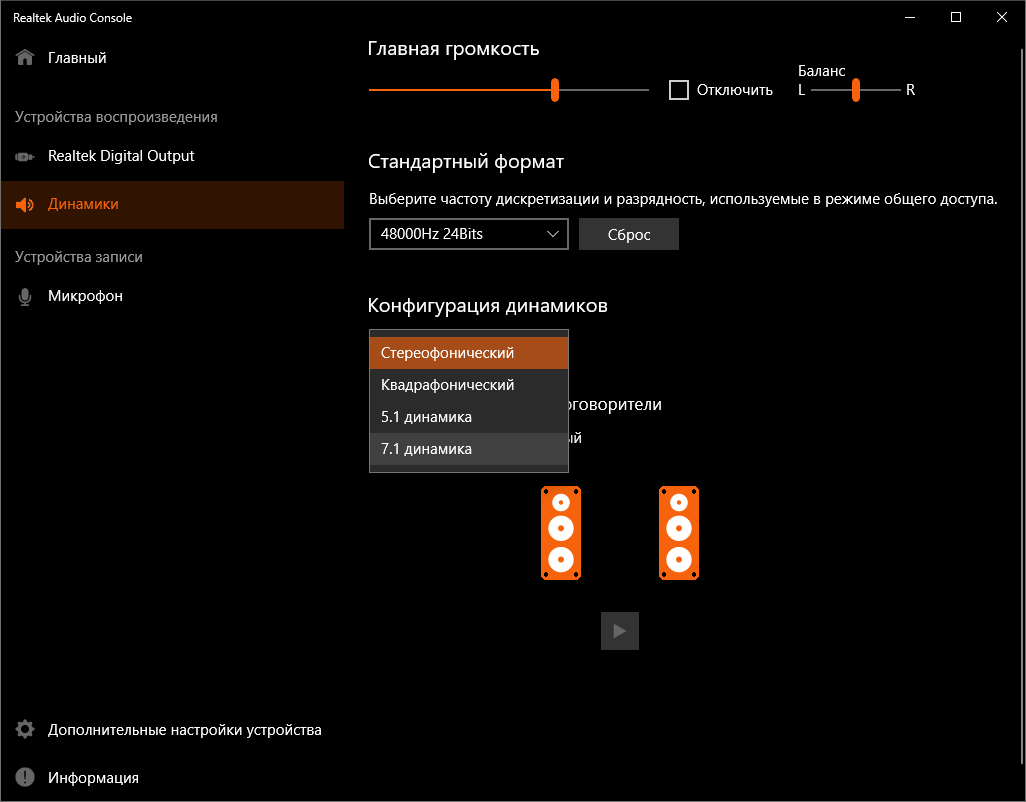Select the 5.1 динамика option
The height and width of the screenshot is (802, 1026).
468,417
